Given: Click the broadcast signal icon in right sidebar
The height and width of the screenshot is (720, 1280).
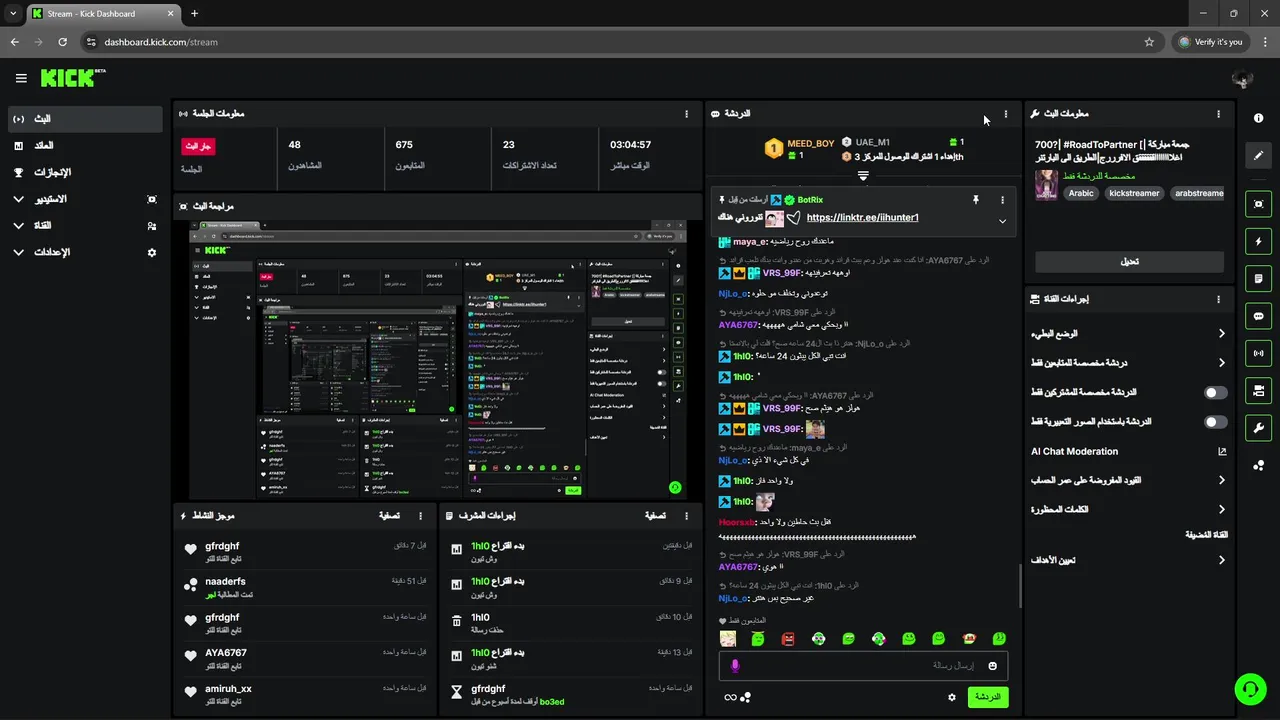Looking at the screenshot, I should (1258, 352).
